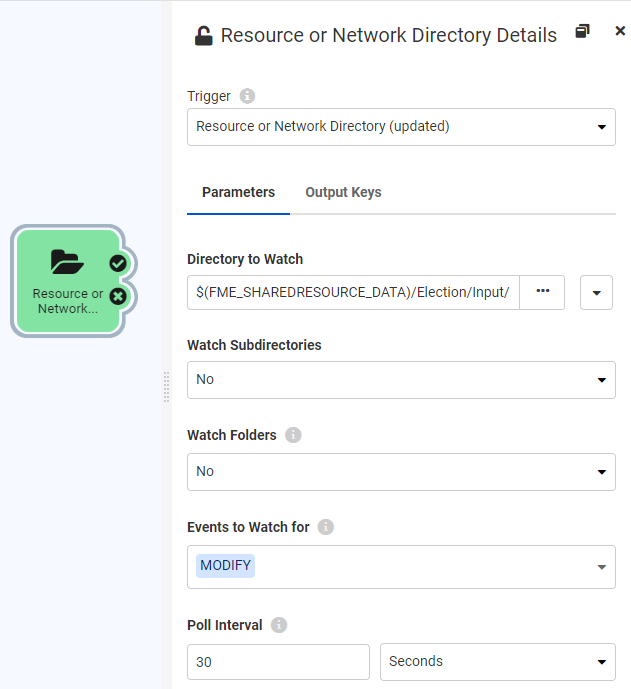Click the info icon next to Trigger

click(247, 96)
